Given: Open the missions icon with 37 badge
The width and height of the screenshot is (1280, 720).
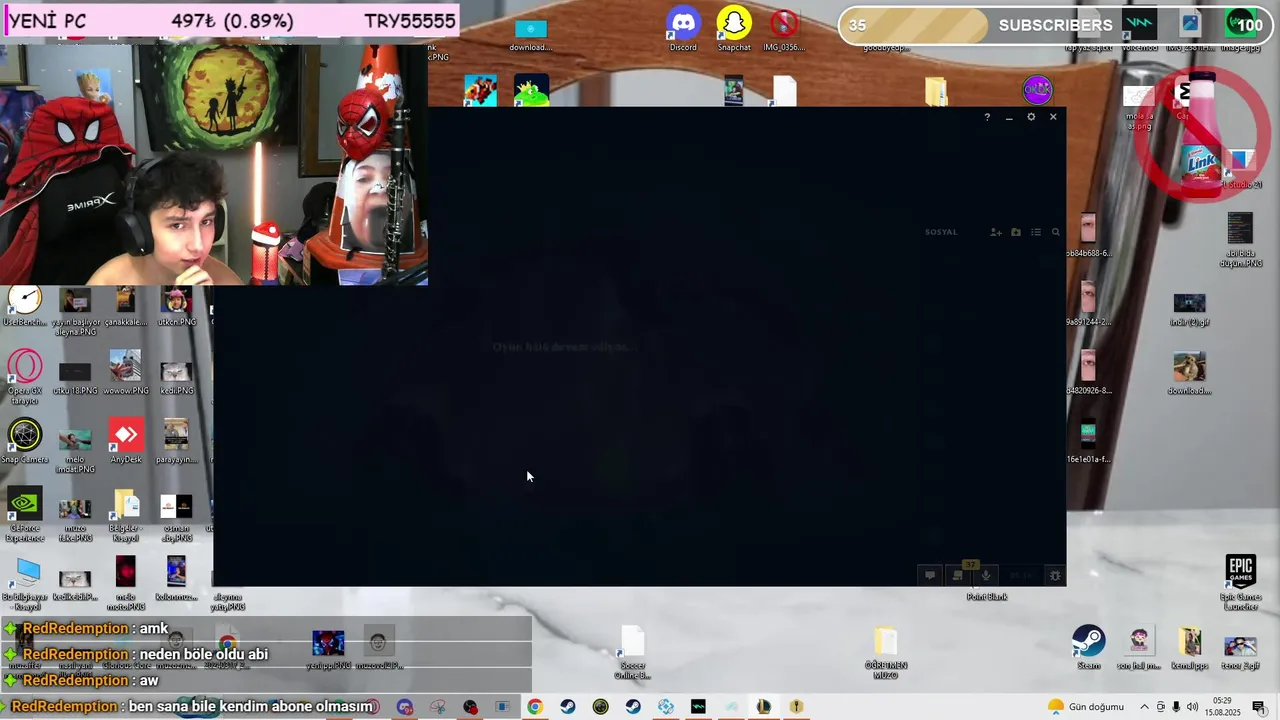Looking at the screenshot, I should (958, 574).
